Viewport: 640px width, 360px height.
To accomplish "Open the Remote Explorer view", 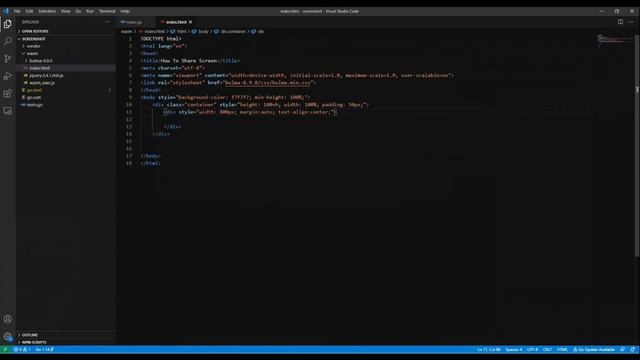I will click(8, 111).
